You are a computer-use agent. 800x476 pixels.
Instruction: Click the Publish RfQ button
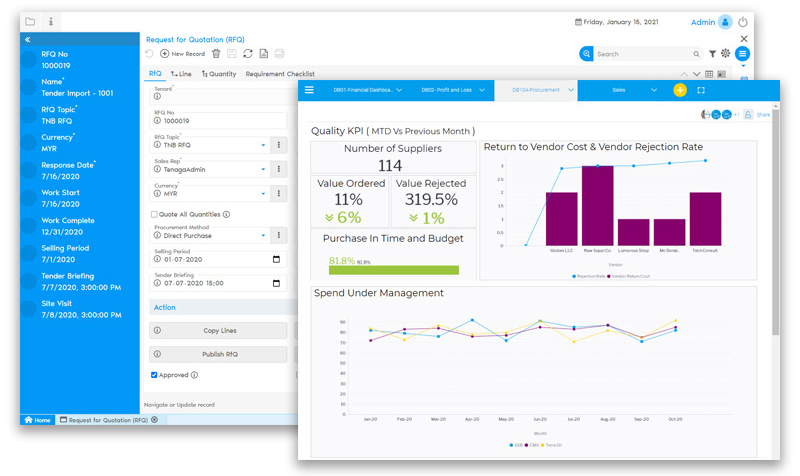[x=218, y=354]
